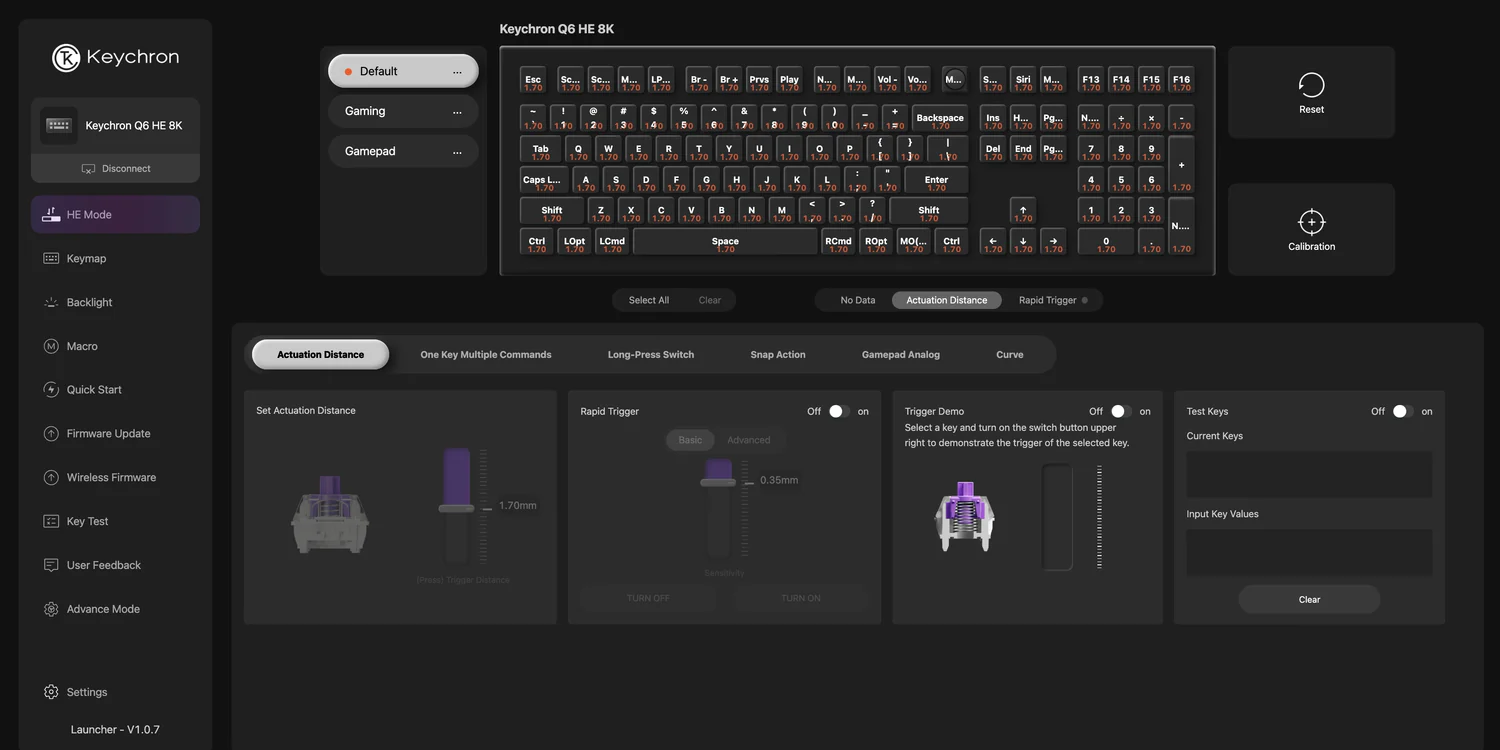The image size is (1500, 750).
Task: Open the Gamepad Analog tab
Action: 901,354
